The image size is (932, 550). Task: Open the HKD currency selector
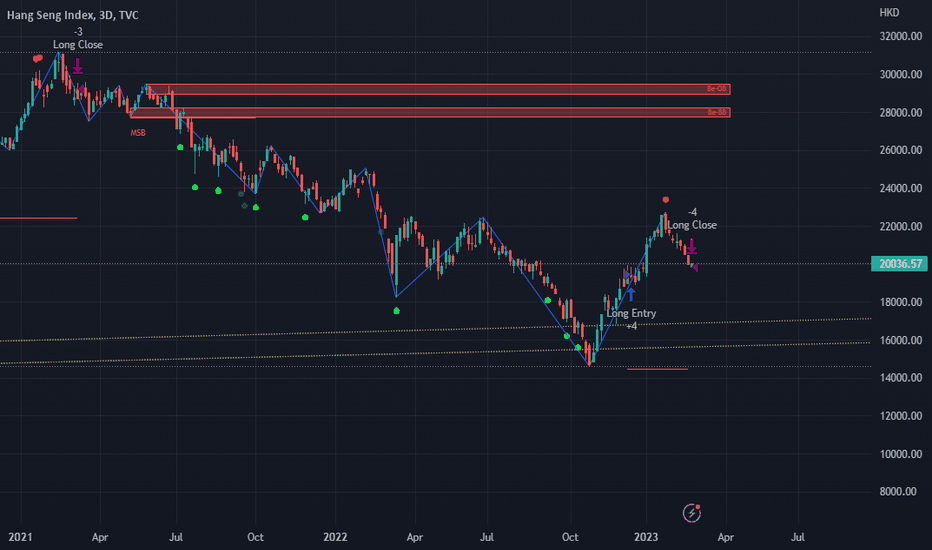889,12
